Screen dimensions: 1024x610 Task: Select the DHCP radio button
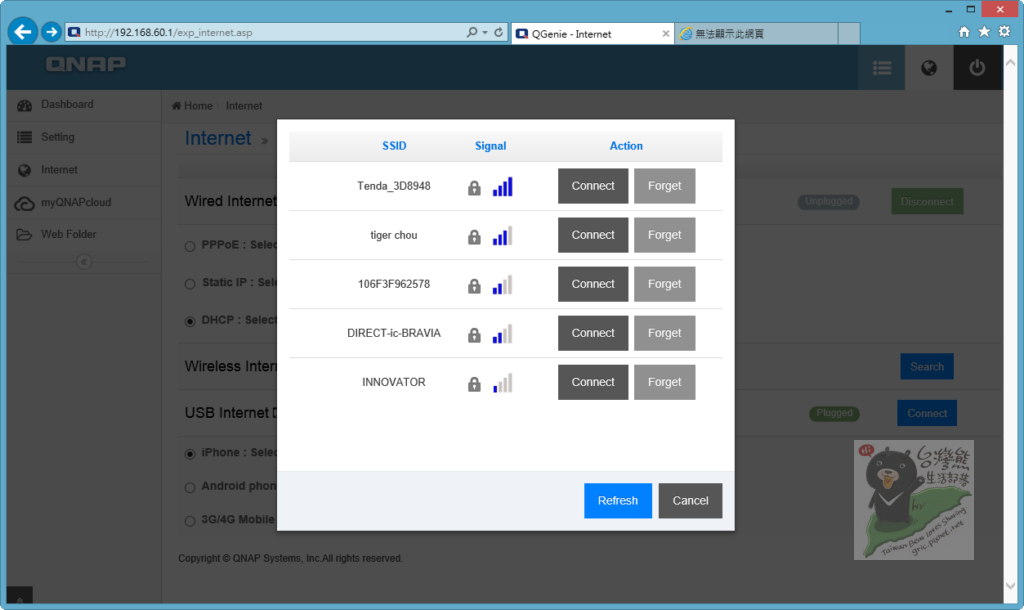click(190, 321)
